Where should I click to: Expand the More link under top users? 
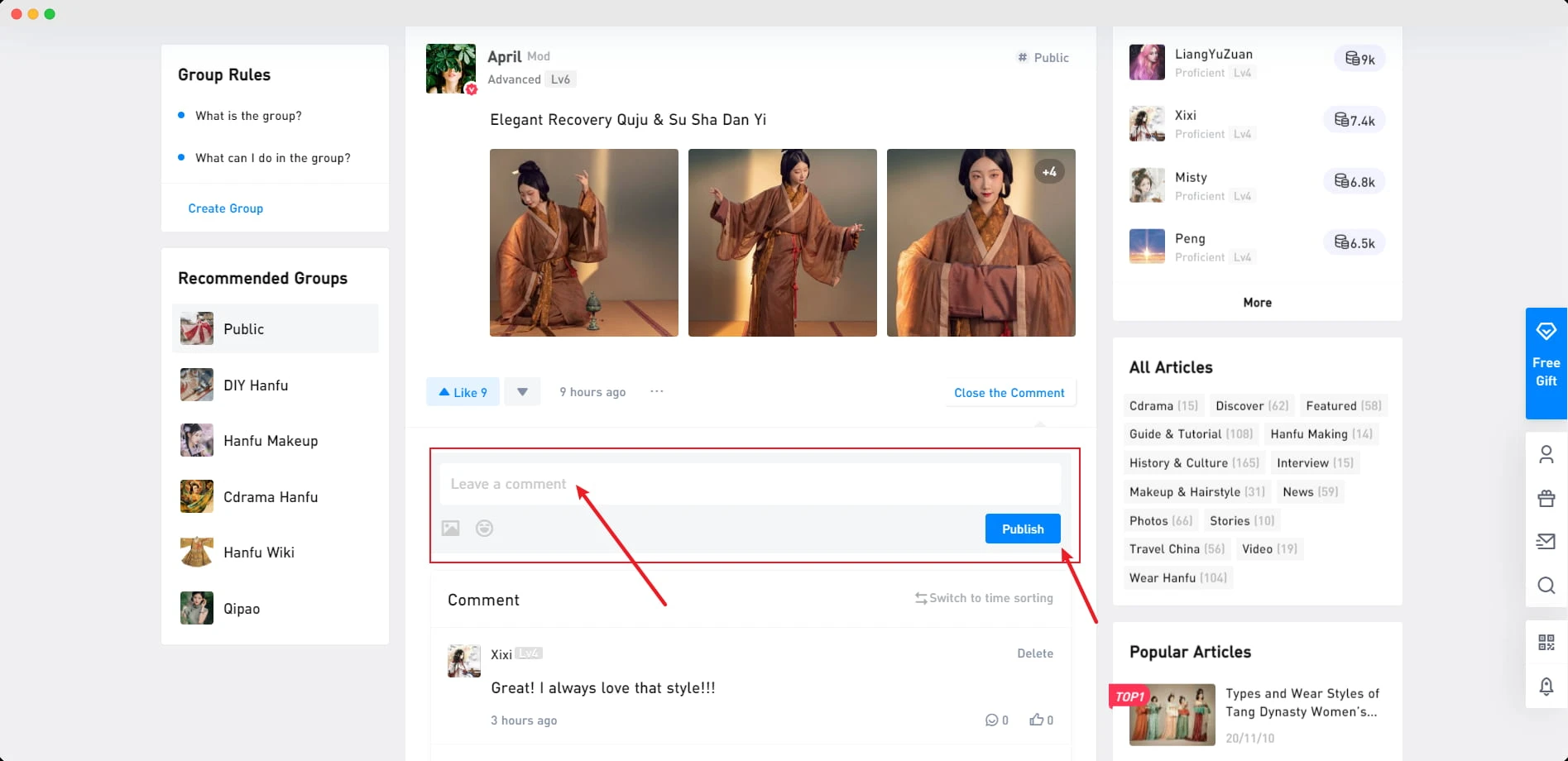1257,303
